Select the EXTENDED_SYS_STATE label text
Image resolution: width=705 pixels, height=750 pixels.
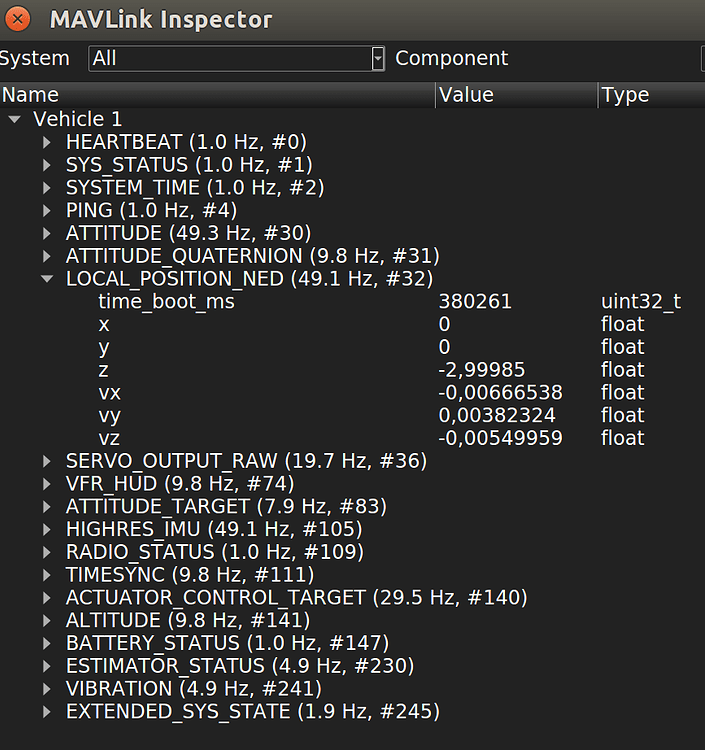[253, 712]
